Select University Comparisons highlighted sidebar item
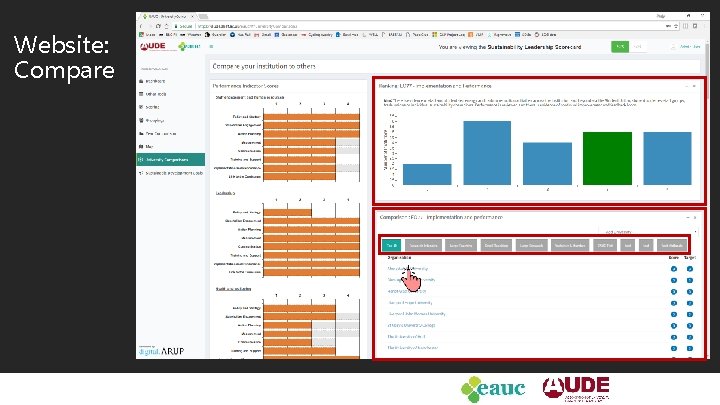720x405 pixels. tap(170, 159)
